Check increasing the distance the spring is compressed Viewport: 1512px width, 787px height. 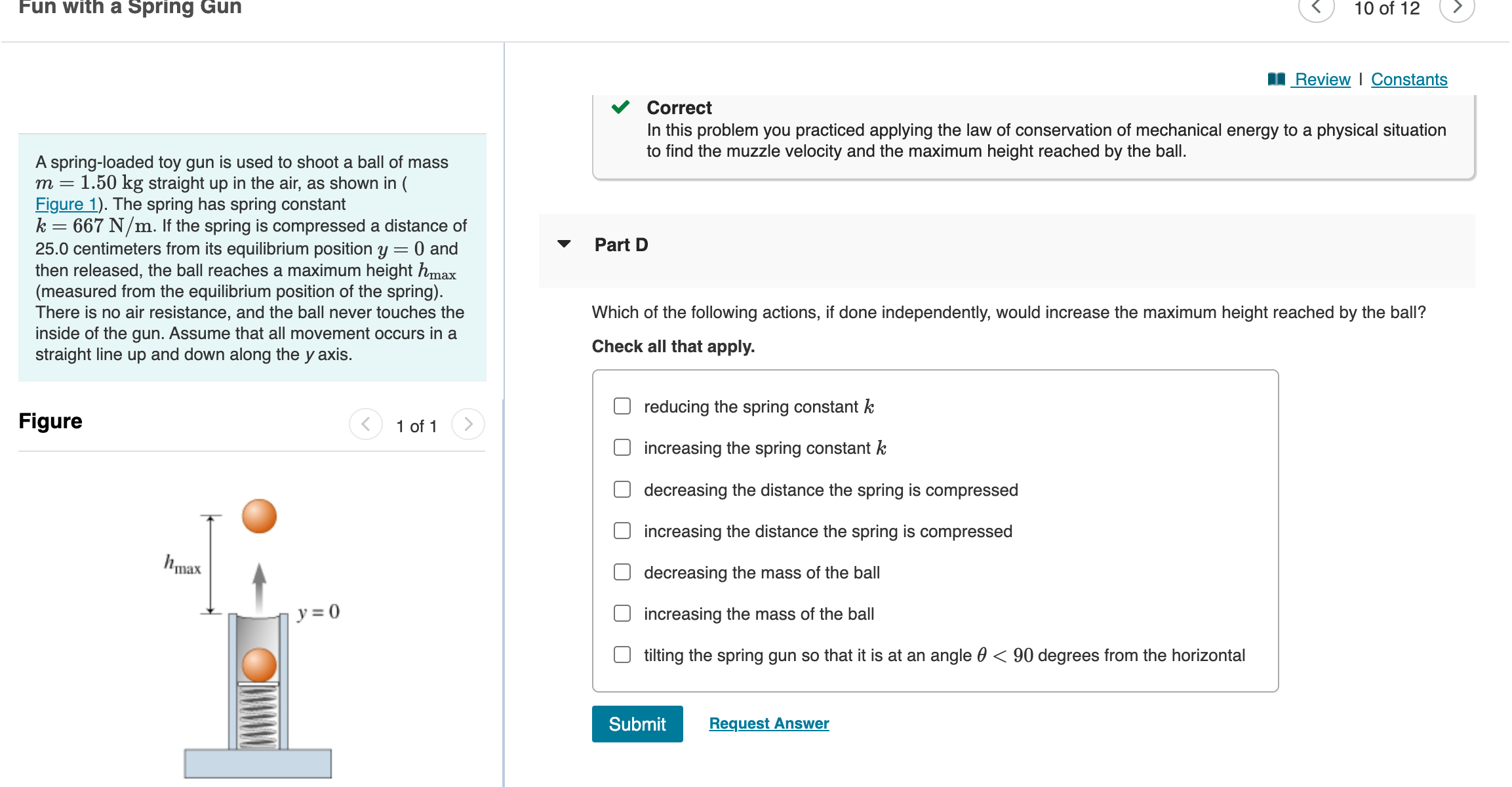(x=621, y=531)
